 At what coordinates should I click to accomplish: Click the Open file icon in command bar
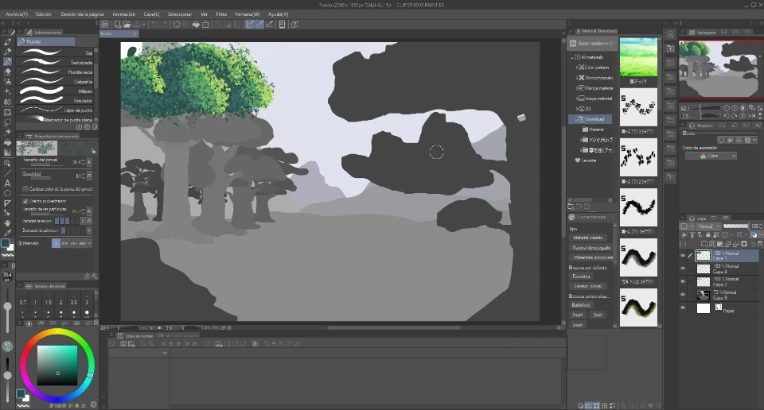click(x=127, y=24)
